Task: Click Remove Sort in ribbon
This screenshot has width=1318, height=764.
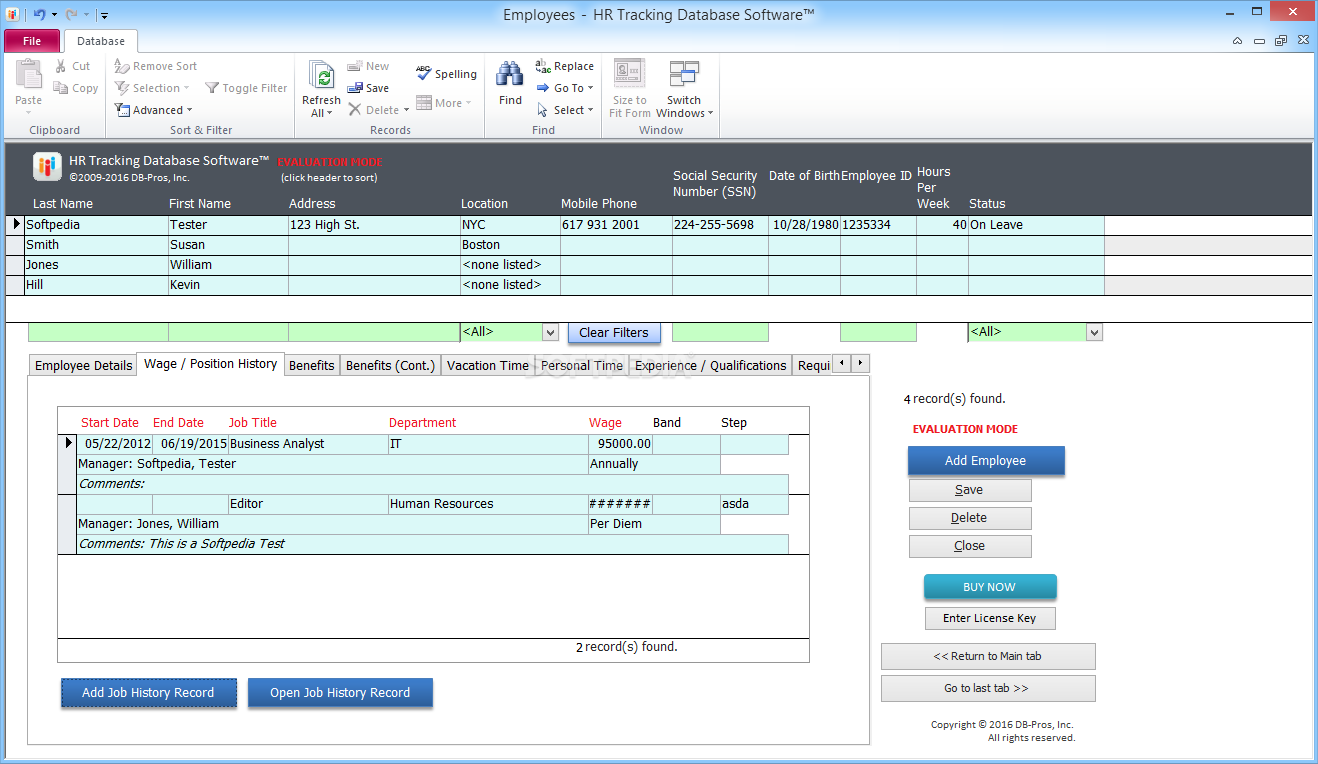Action: (155, 66)
